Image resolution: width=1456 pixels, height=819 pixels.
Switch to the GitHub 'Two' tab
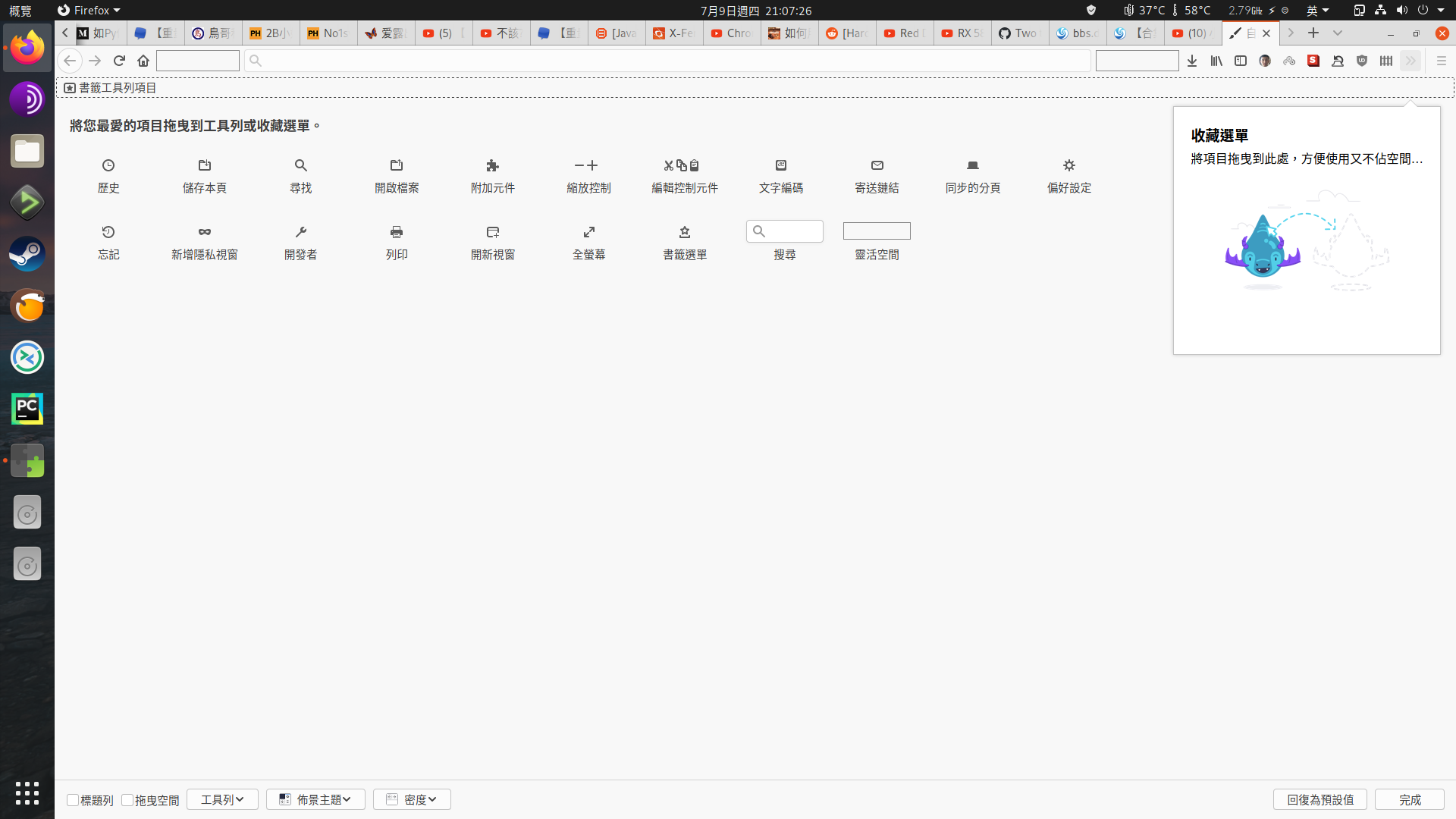click(x=1020, y=33)
